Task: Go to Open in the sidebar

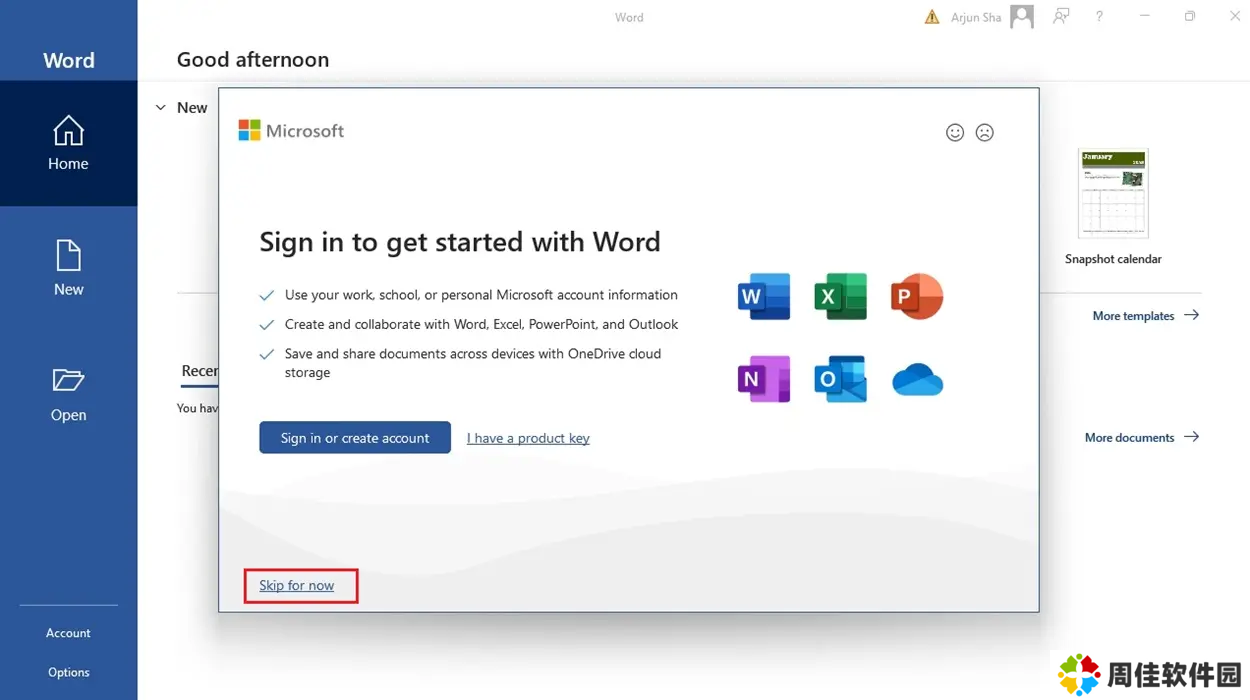Action: 68,394
